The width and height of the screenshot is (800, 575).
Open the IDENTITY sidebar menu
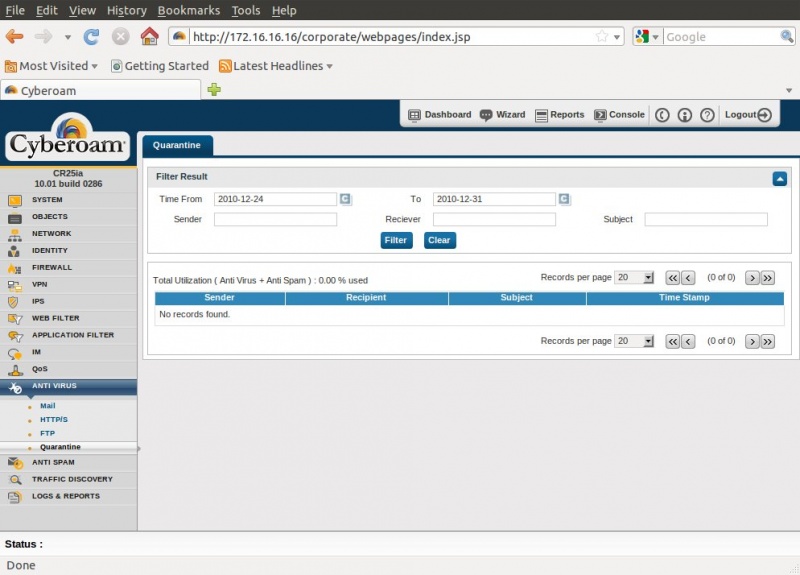[68, 251]
